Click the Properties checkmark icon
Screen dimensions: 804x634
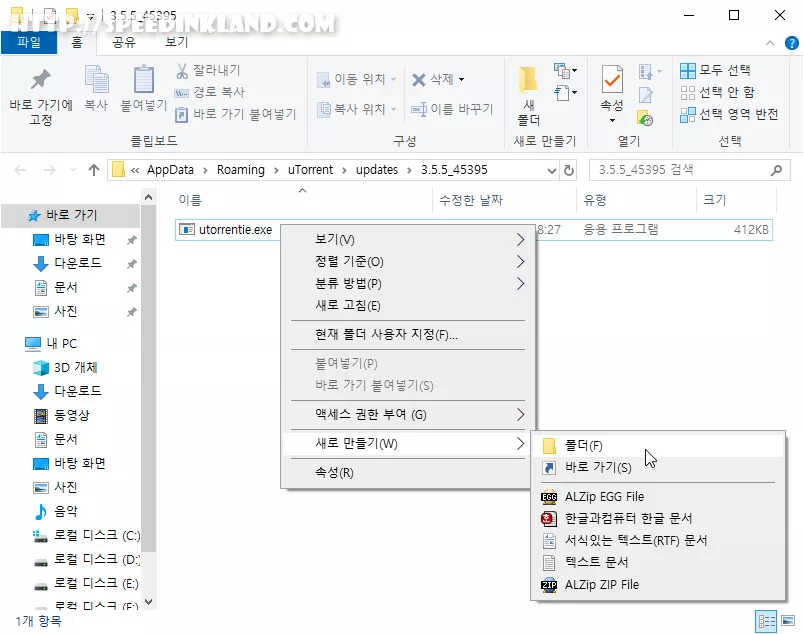click(612, 80)
